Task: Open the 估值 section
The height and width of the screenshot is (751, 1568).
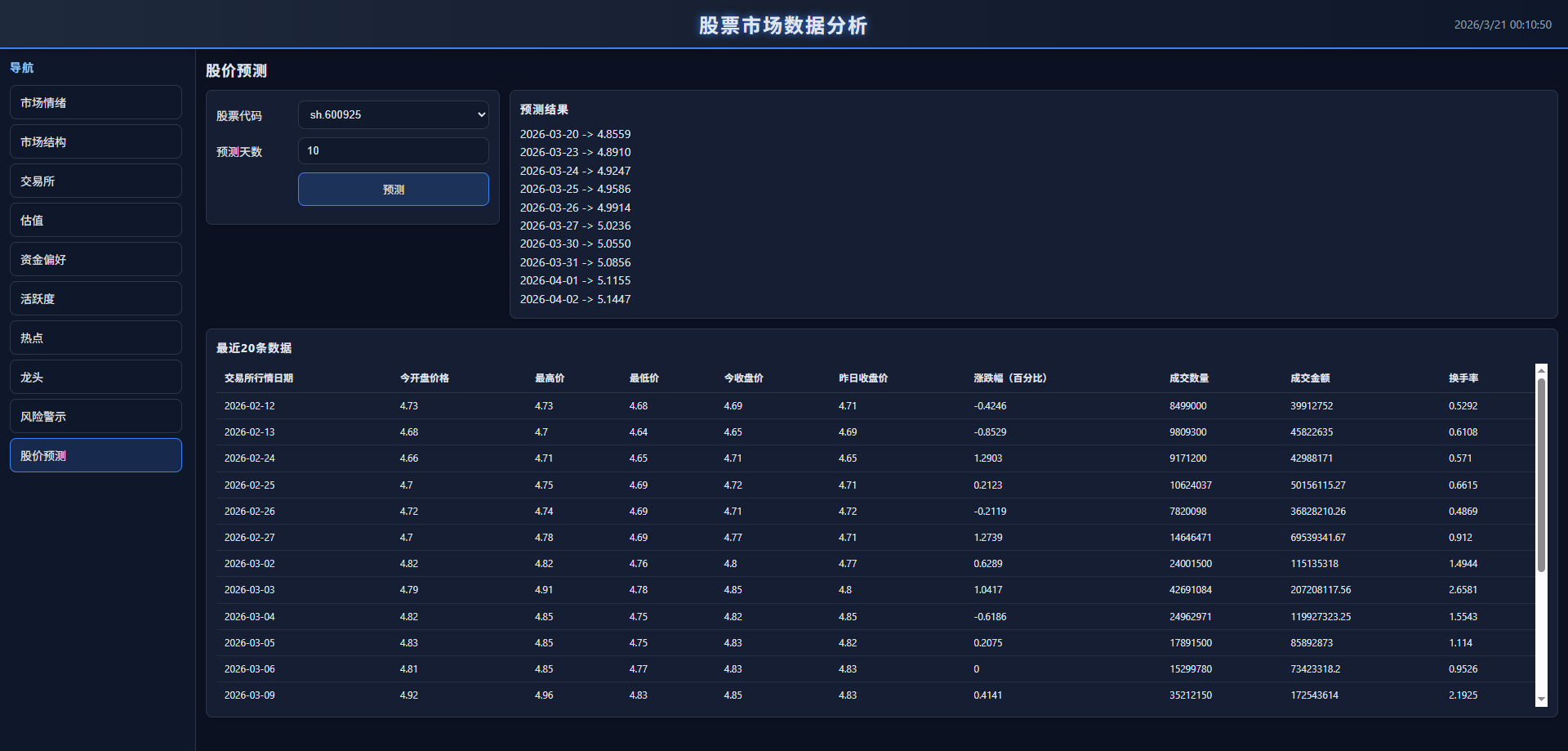Action: (96, 221)
